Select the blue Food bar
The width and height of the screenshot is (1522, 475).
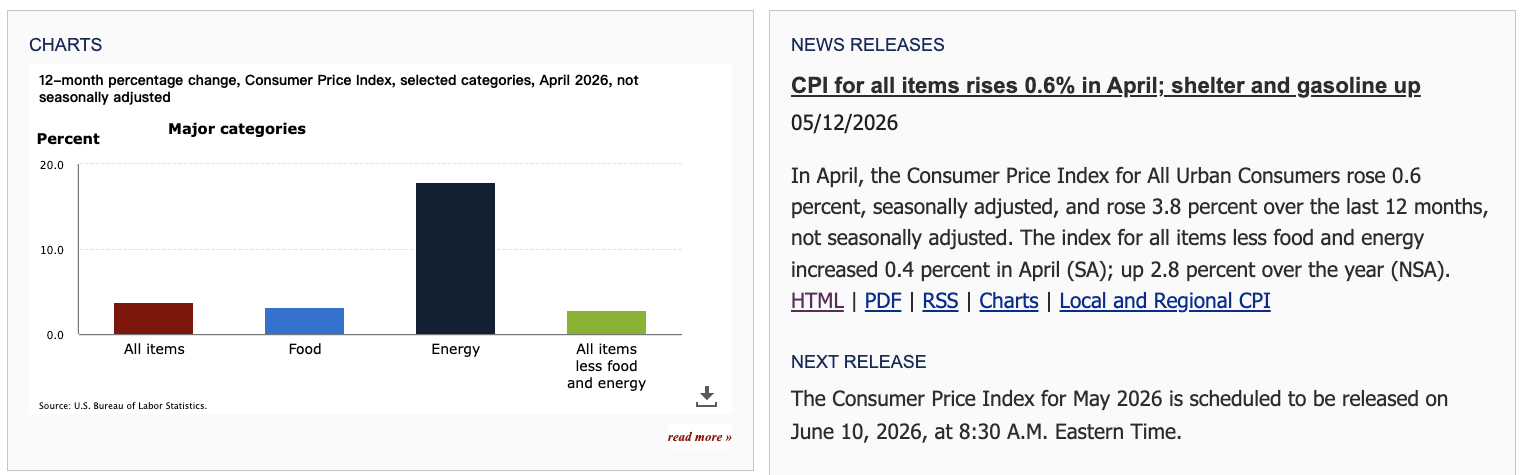point(305,321)
